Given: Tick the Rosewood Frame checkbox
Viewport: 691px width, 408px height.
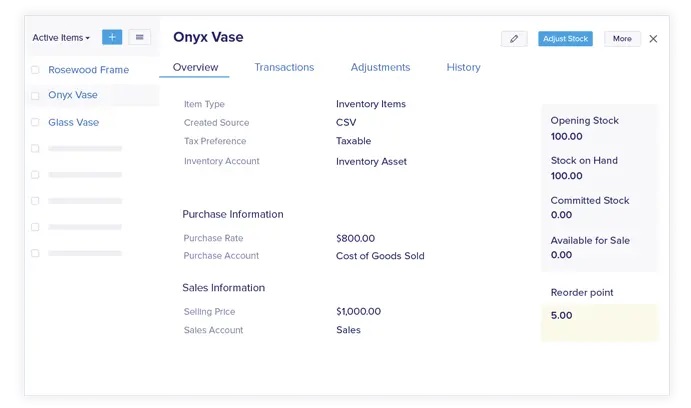Looking at the screenshot, I should tap(35, 70).
